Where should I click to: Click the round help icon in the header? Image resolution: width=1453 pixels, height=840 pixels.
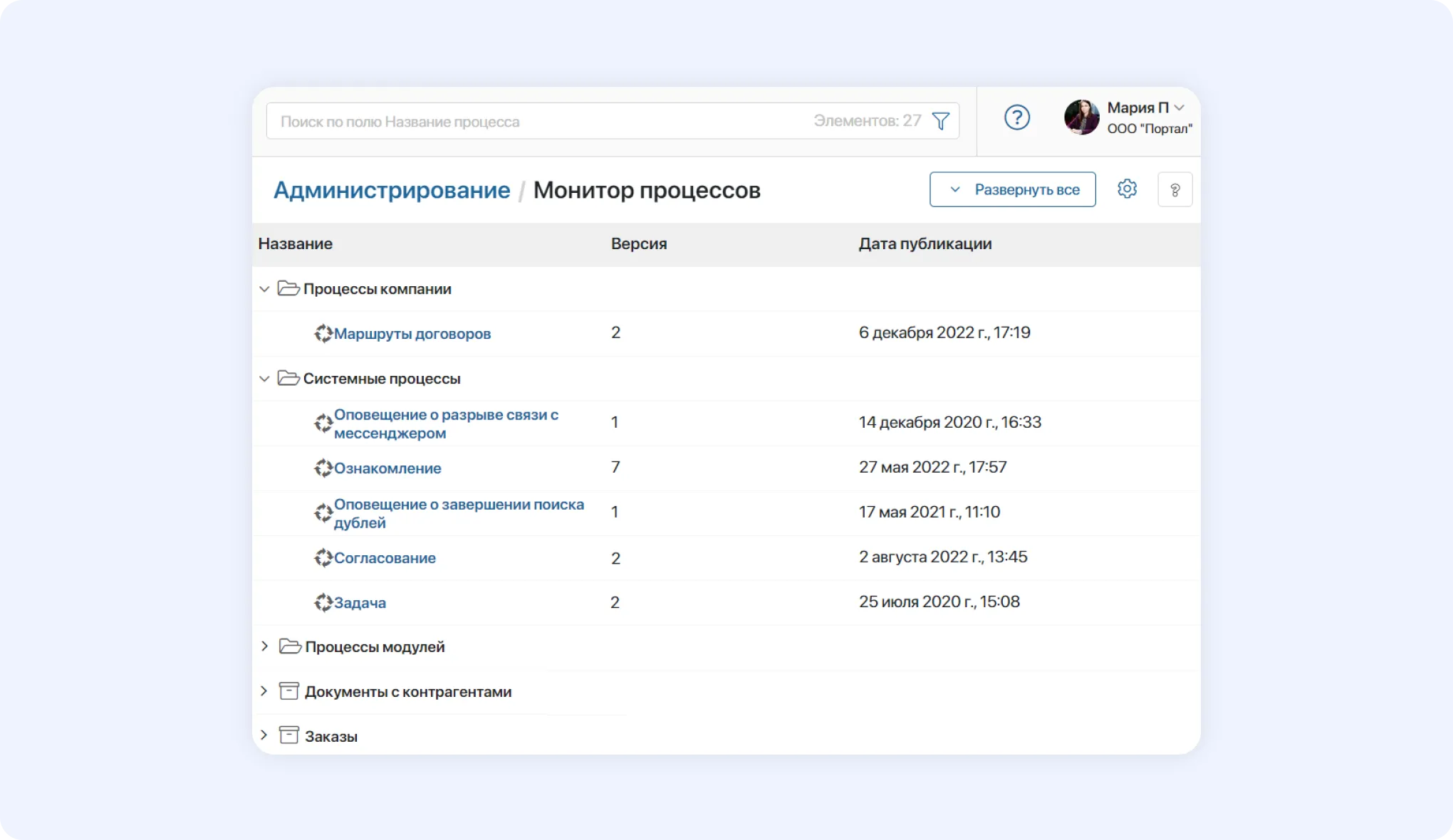1017,117
